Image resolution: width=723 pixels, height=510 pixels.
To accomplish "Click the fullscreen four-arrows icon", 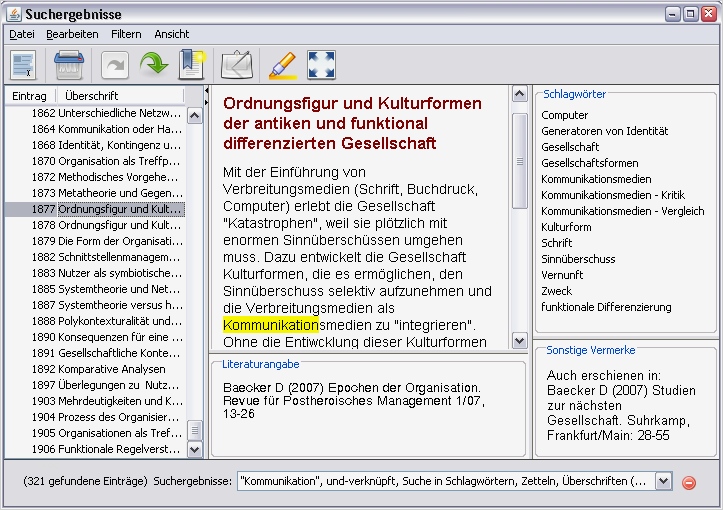I will click(321, 65).
